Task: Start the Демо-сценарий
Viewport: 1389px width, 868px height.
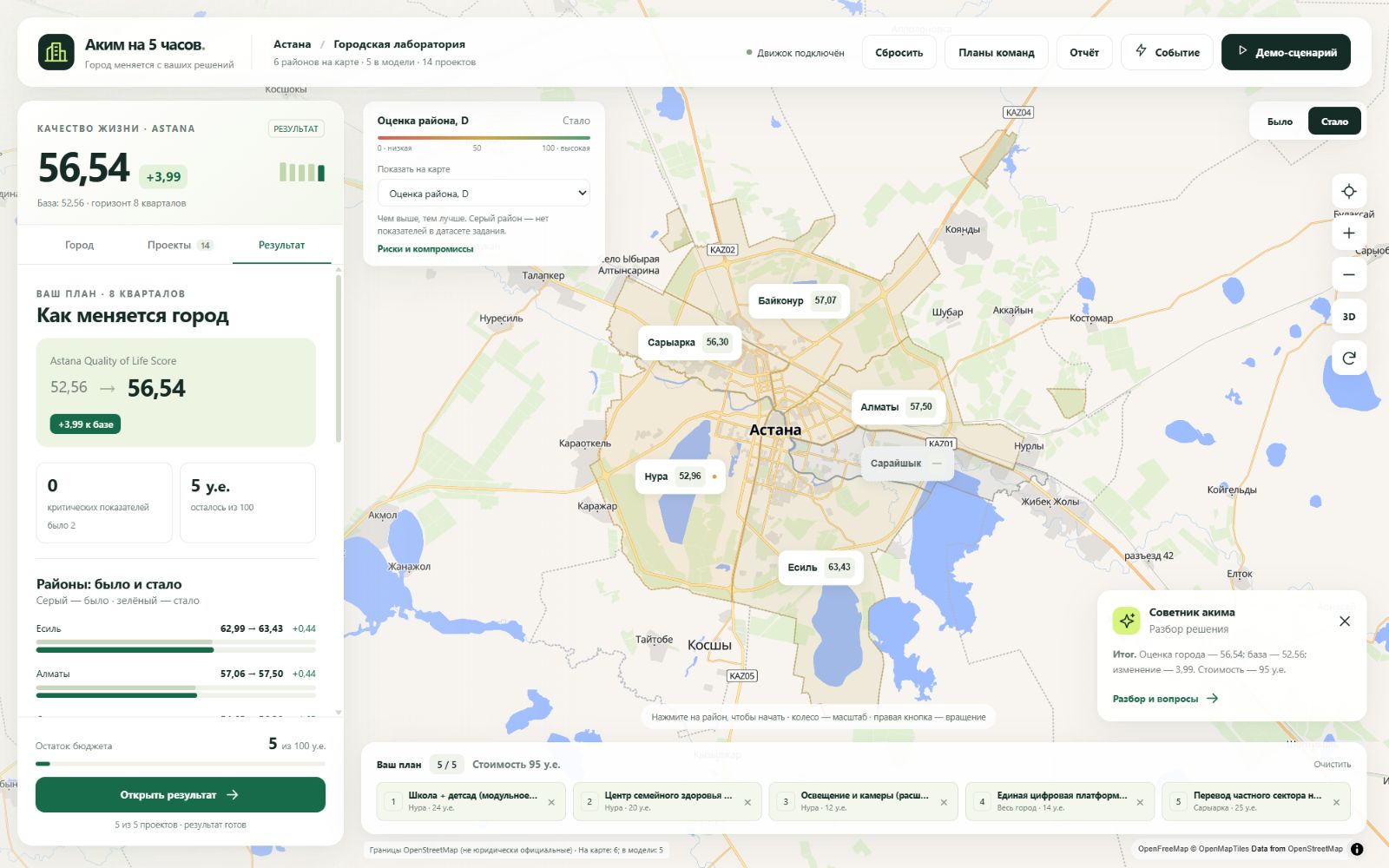Action: [x=1286, y=52]
